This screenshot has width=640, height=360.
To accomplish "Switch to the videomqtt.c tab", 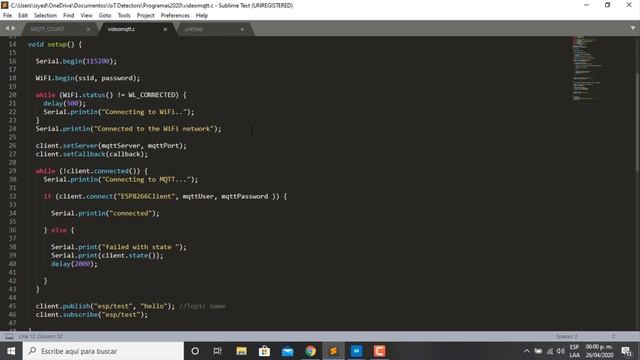I will [x=121, y=29].
